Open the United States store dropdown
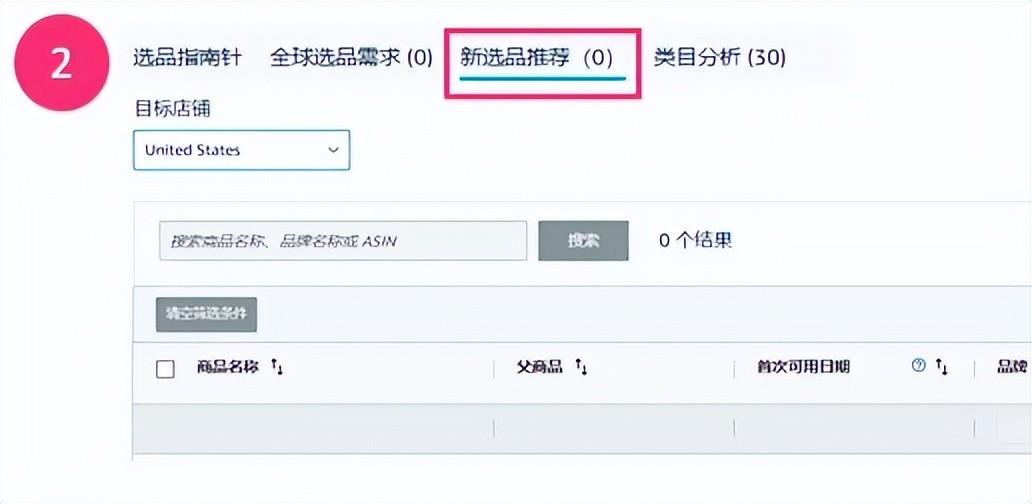1032x504 pixels. coord(241,150)
